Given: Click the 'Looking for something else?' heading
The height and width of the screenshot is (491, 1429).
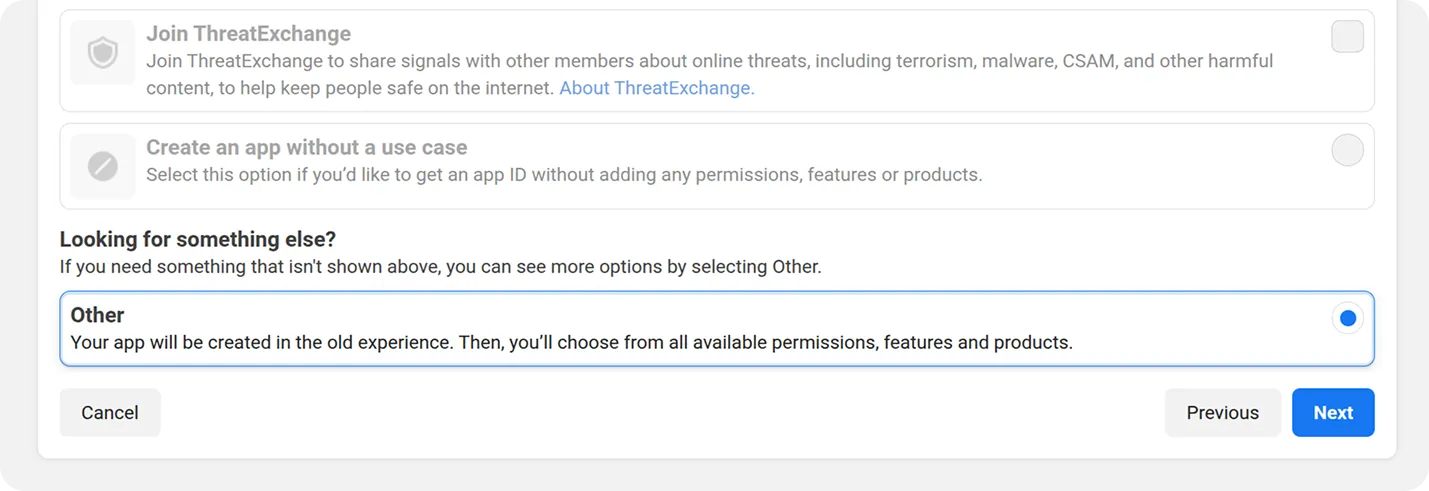Looking at the screenshot, I should click(x=198, y=240).
